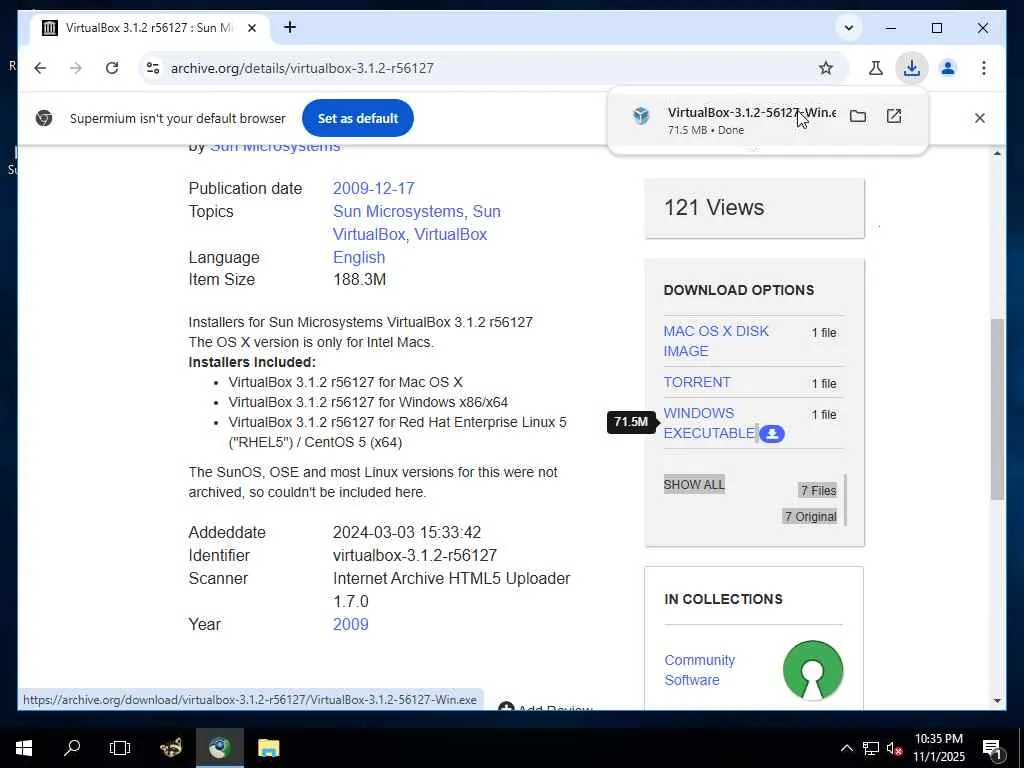Click the page vertical scrollbar thumb
Viewport: 1024px width, 768px height.
click(x=997, y=409)
